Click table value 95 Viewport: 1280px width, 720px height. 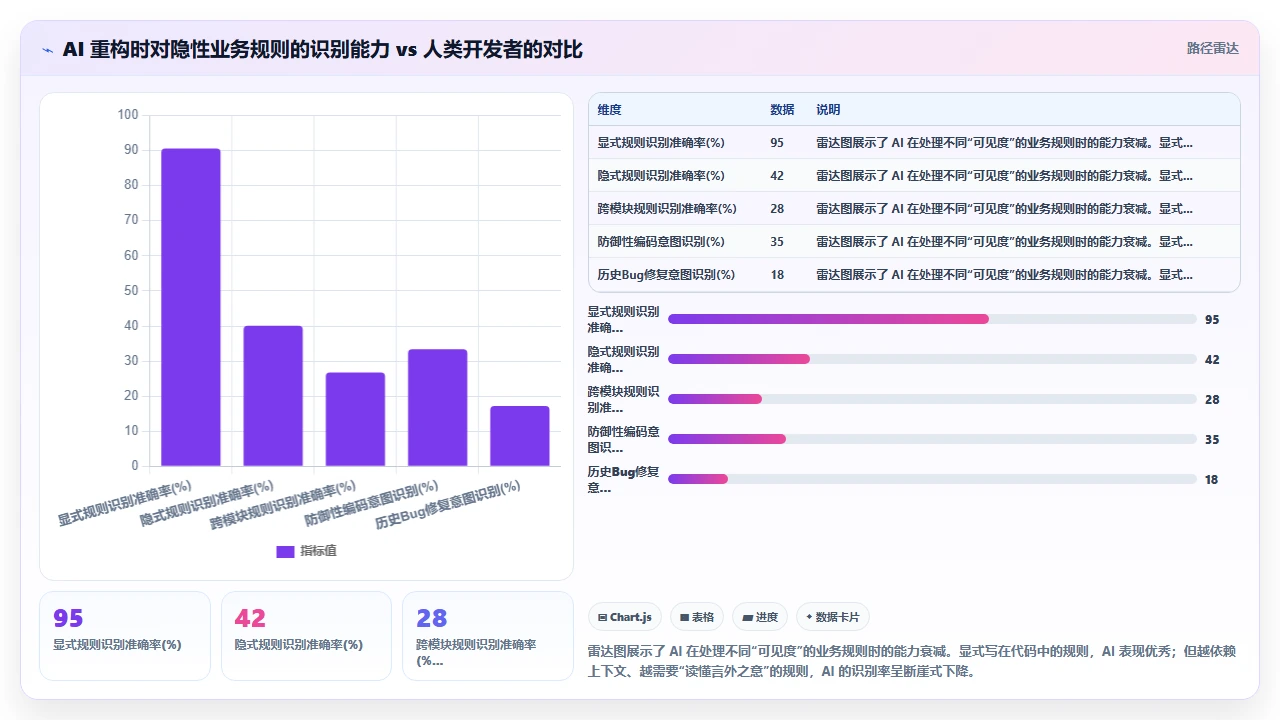777,143
